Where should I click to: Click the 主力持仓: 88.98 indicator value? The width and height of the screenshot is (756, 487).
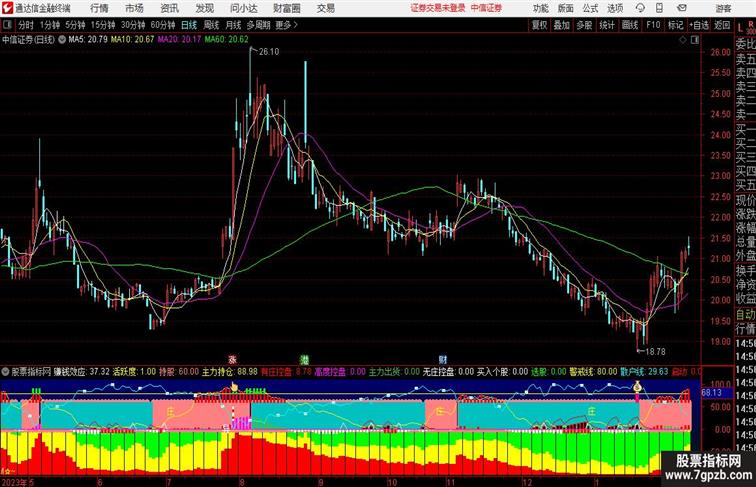(230, 372)
